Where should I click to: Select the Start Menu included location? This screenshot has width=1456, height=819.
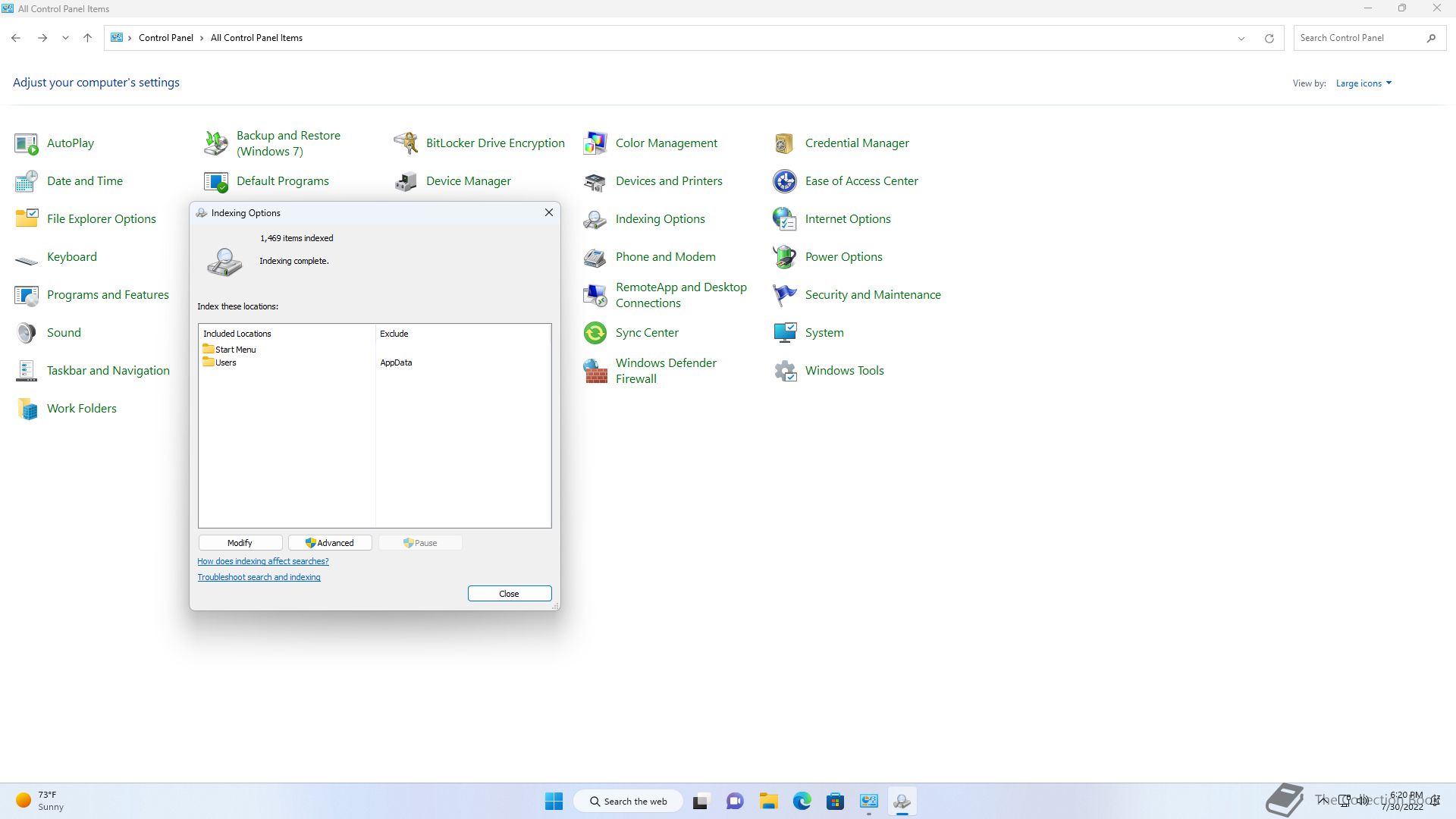[229, 350]
